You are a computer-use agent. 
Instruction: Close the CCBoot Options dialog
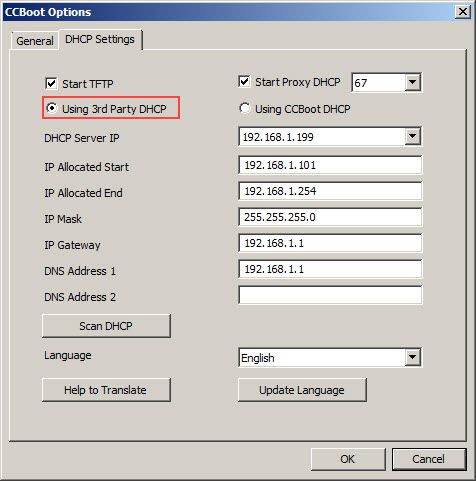[x=463, y=12]
